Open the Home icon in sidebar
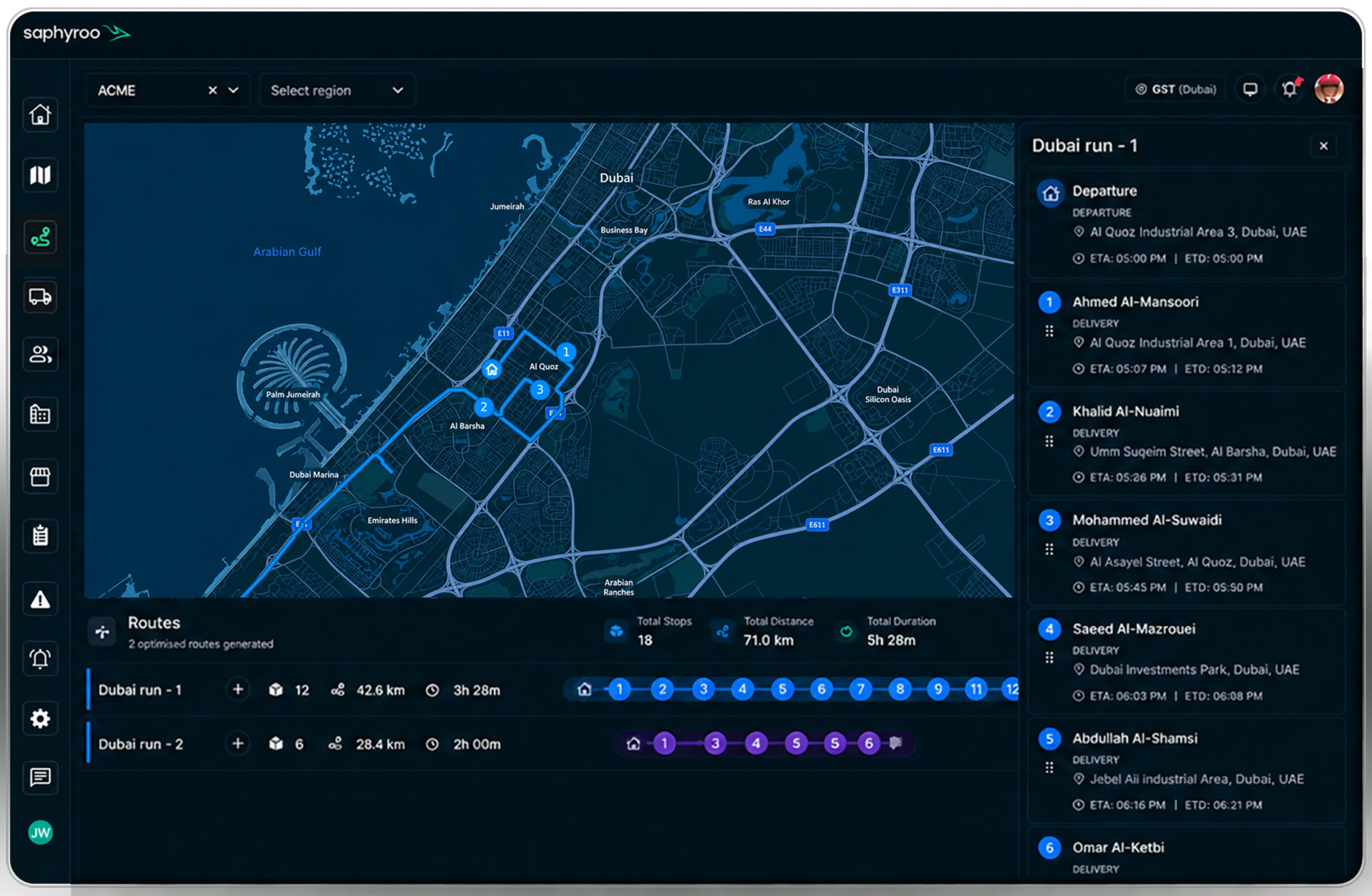The width and height of the screenshot is (1372, 896). (40, 115)
